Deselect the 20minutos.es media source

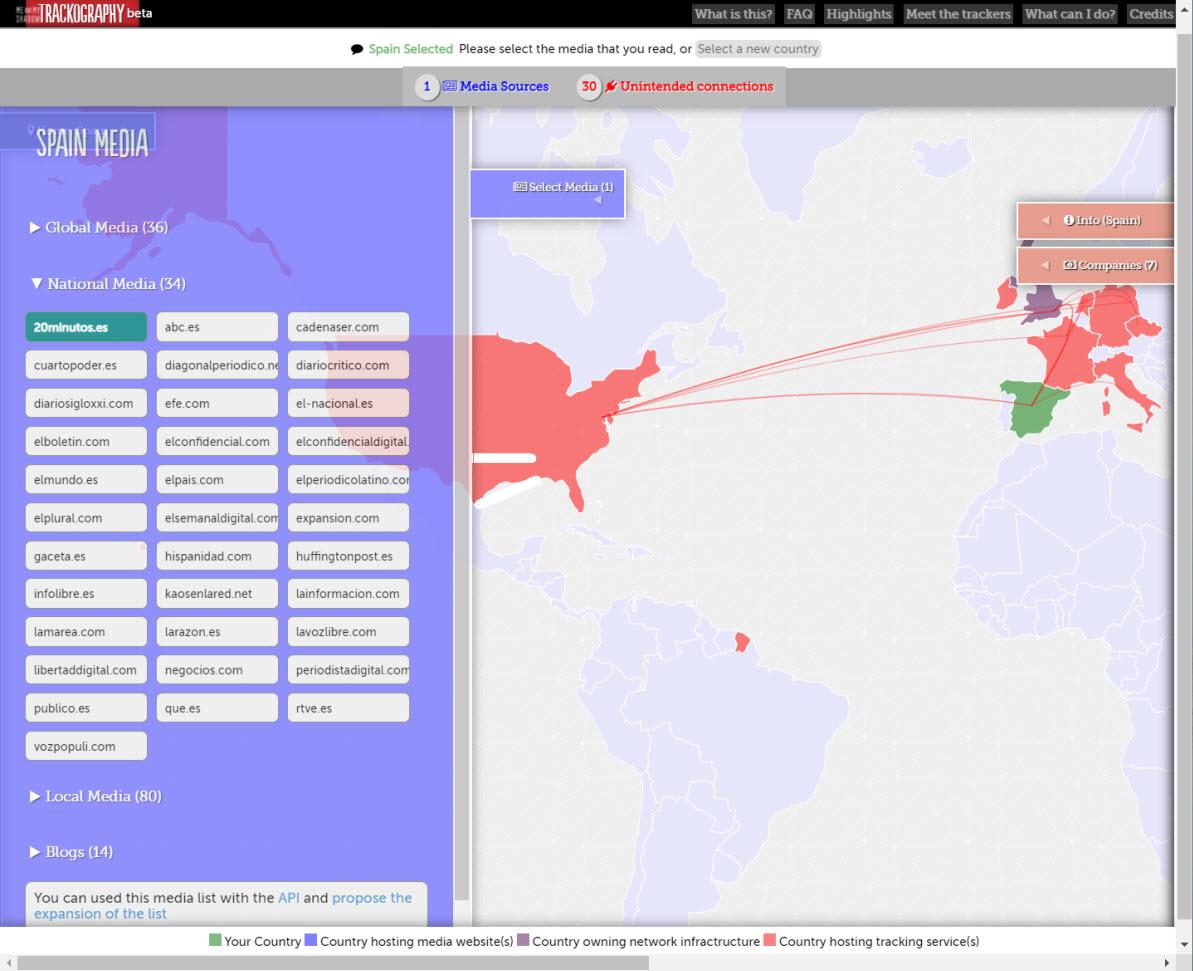pos(86,327)
